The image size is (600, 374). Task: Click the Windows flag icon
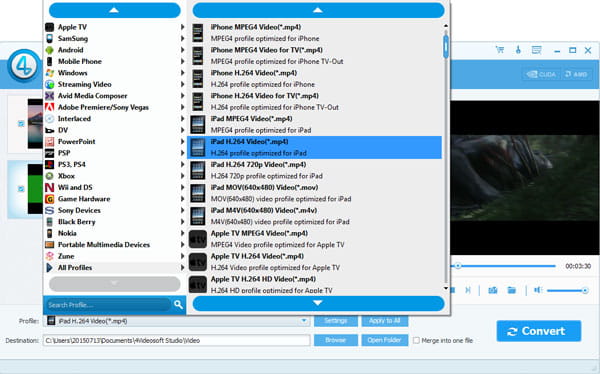(x=49, y=73)
